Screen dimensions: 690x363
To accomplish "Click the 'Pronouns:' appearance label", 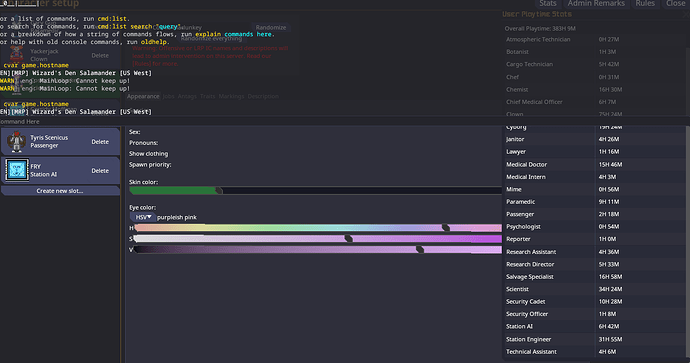I will (143, 143).
